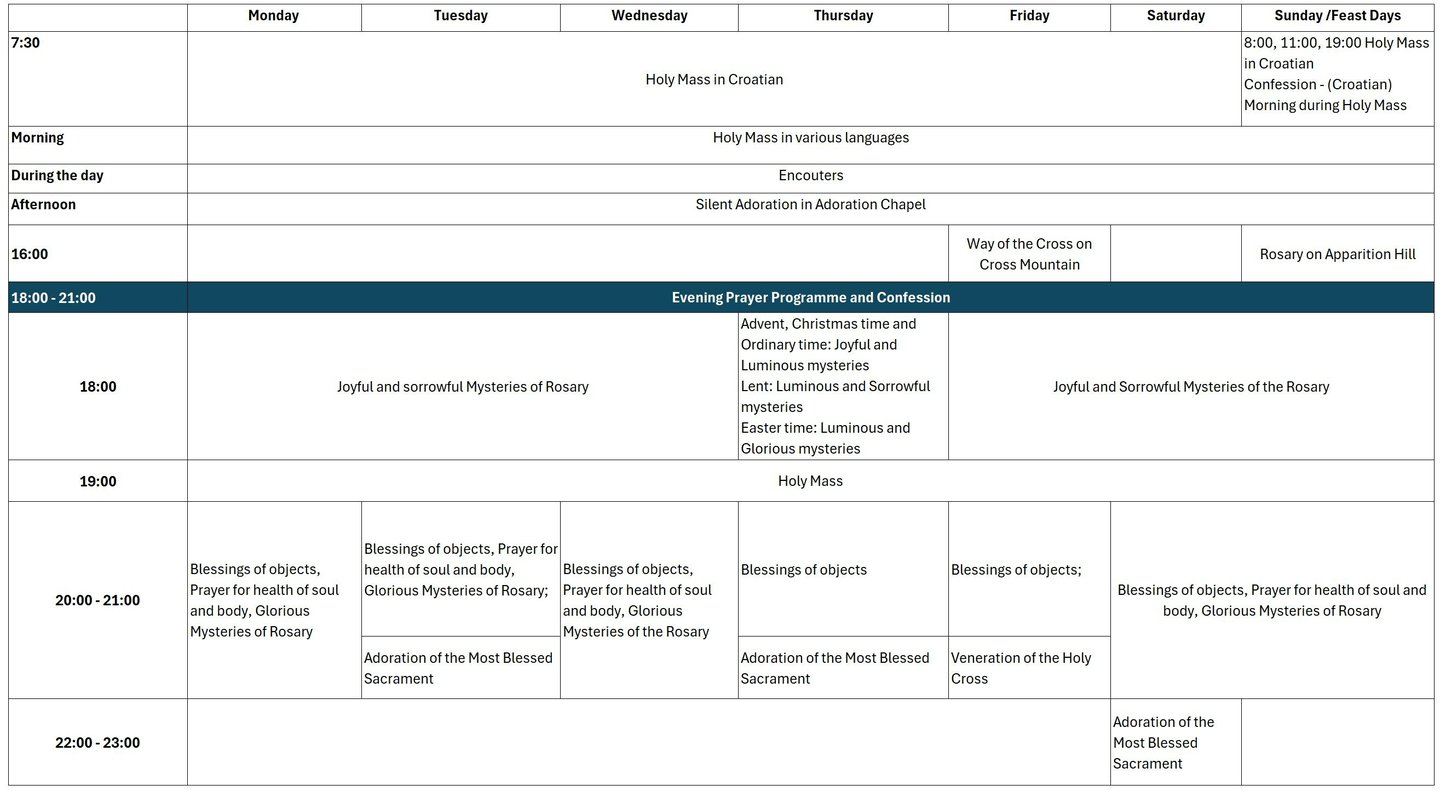Image resolution: width=1440 pixels, height=791 pixels.
Task: Click the Thursday column header
Action: pyautogui.click(x=843, y=16)
